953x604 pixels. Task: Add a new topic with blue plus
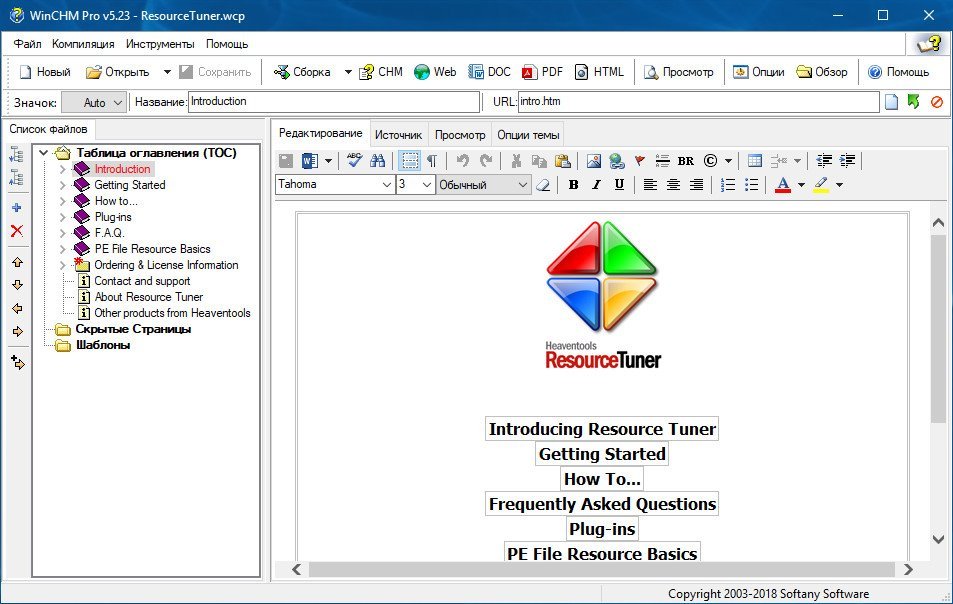tap(17, 208)
